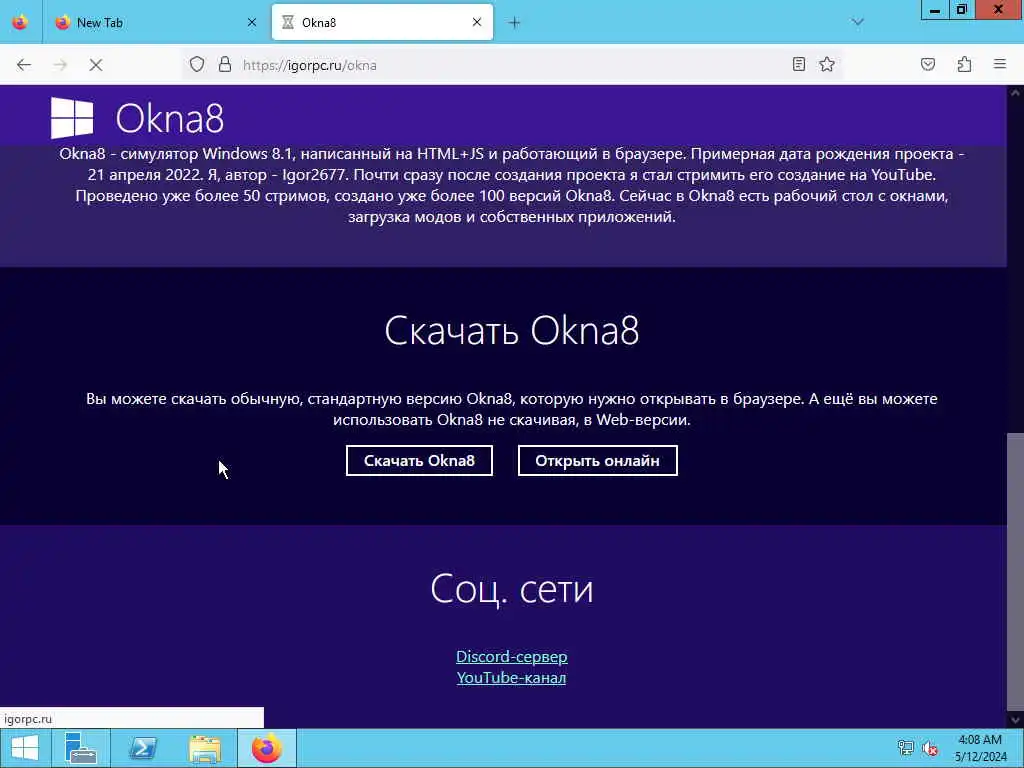Open Server Manager from taskbar

(81, 748)
